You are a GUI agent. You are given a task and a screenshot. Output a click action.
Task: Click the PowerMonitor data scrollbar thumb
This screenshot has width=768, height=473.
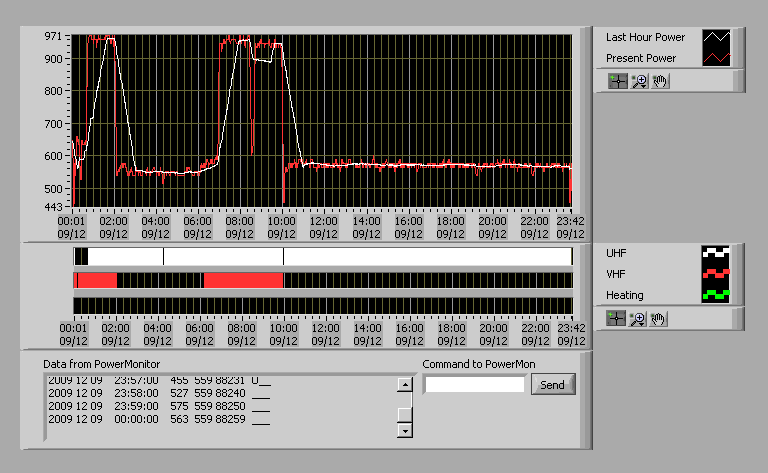[x=405, y=413]
